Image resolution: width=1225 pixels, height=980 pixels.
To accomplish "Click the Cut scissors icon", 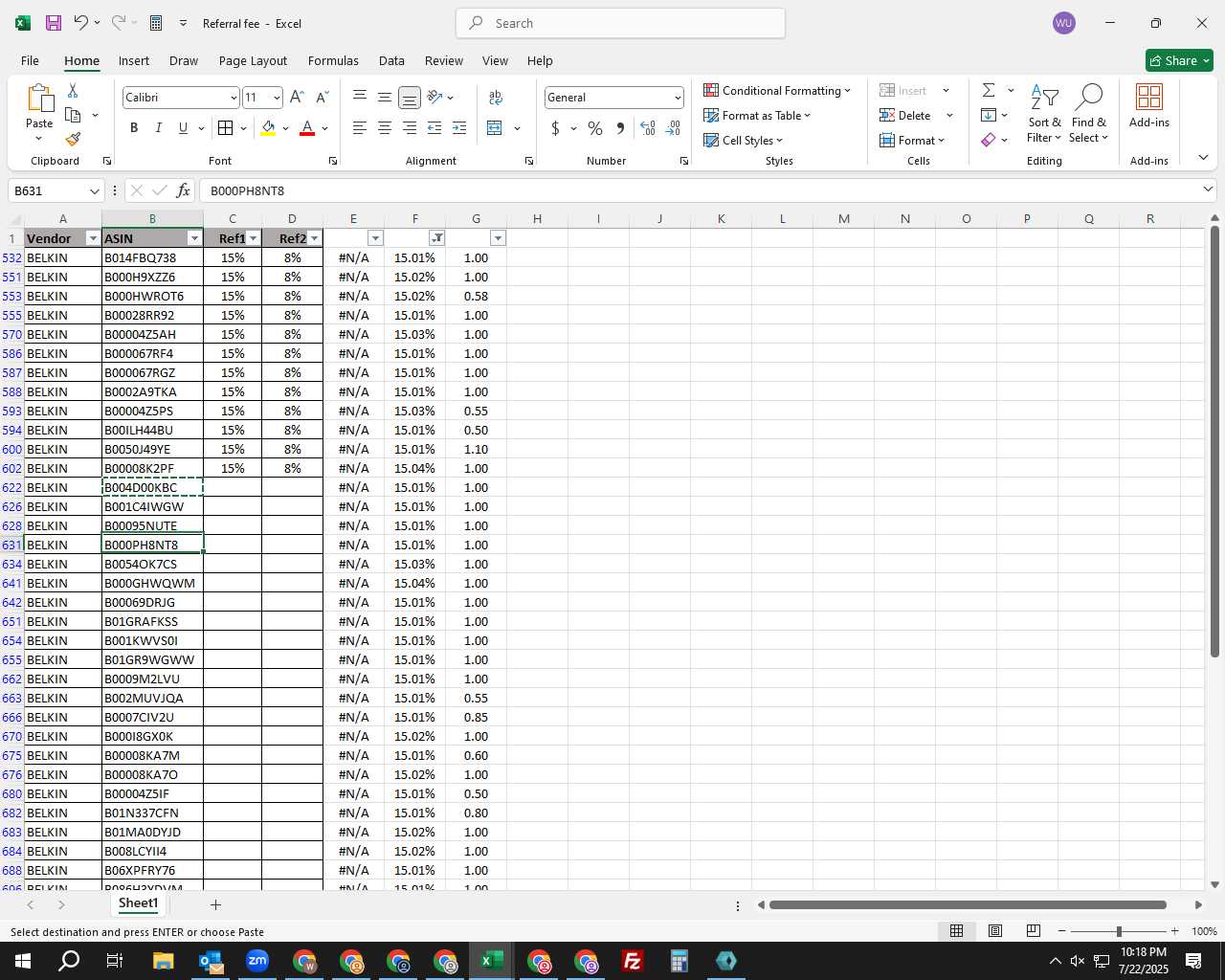I will [73, 90].
